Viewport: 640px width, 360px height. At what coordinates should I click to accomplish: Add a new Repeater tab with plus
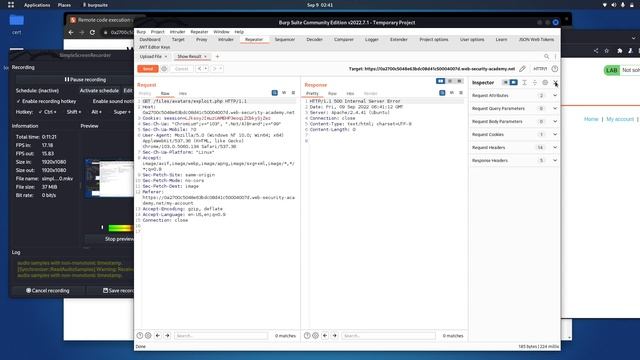(x=217, y=56)
